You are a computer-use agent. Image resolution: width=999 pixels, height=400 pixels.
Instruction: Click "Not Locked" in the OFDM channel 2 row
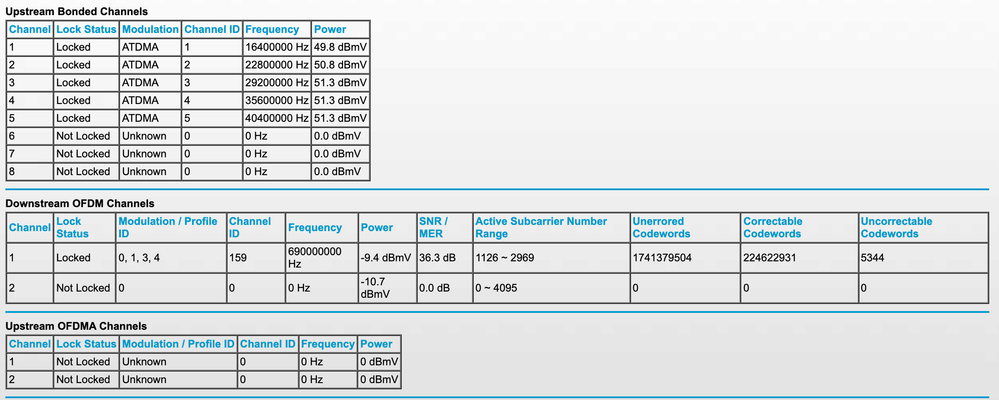(x=83, y=288)
